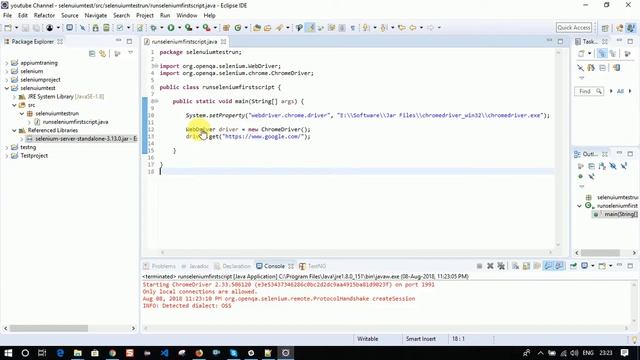
Task: Collapse the src folder node
Action: point(14,105)
